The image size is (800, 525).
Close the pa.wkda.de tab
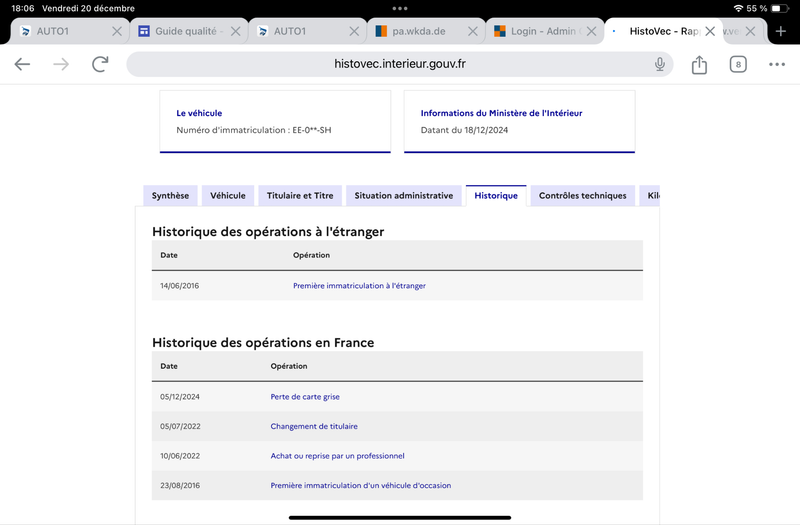click(473, 31)
